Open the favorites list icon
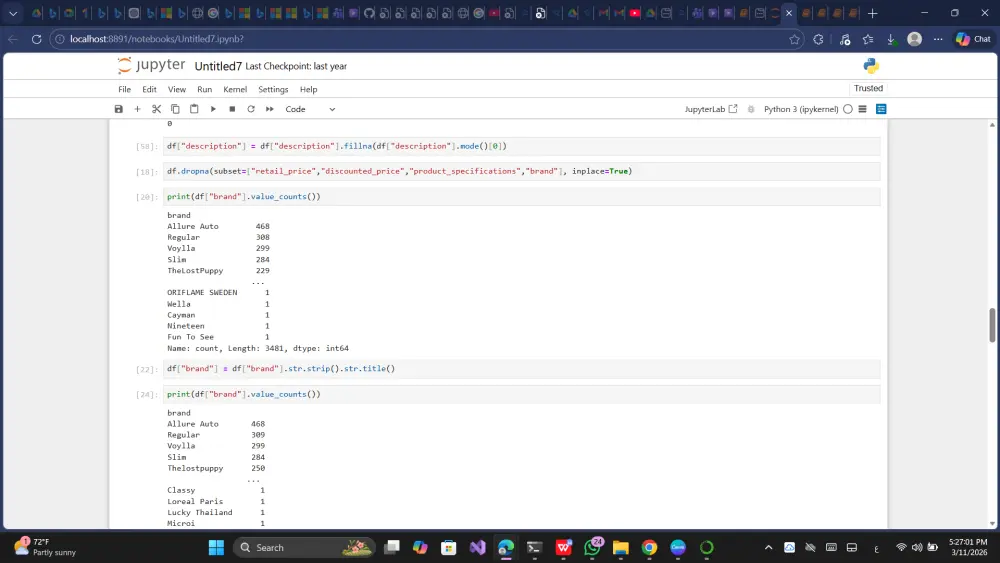Image resolution: width=1000 pixels, height=563 pixels. coord(868,39)
